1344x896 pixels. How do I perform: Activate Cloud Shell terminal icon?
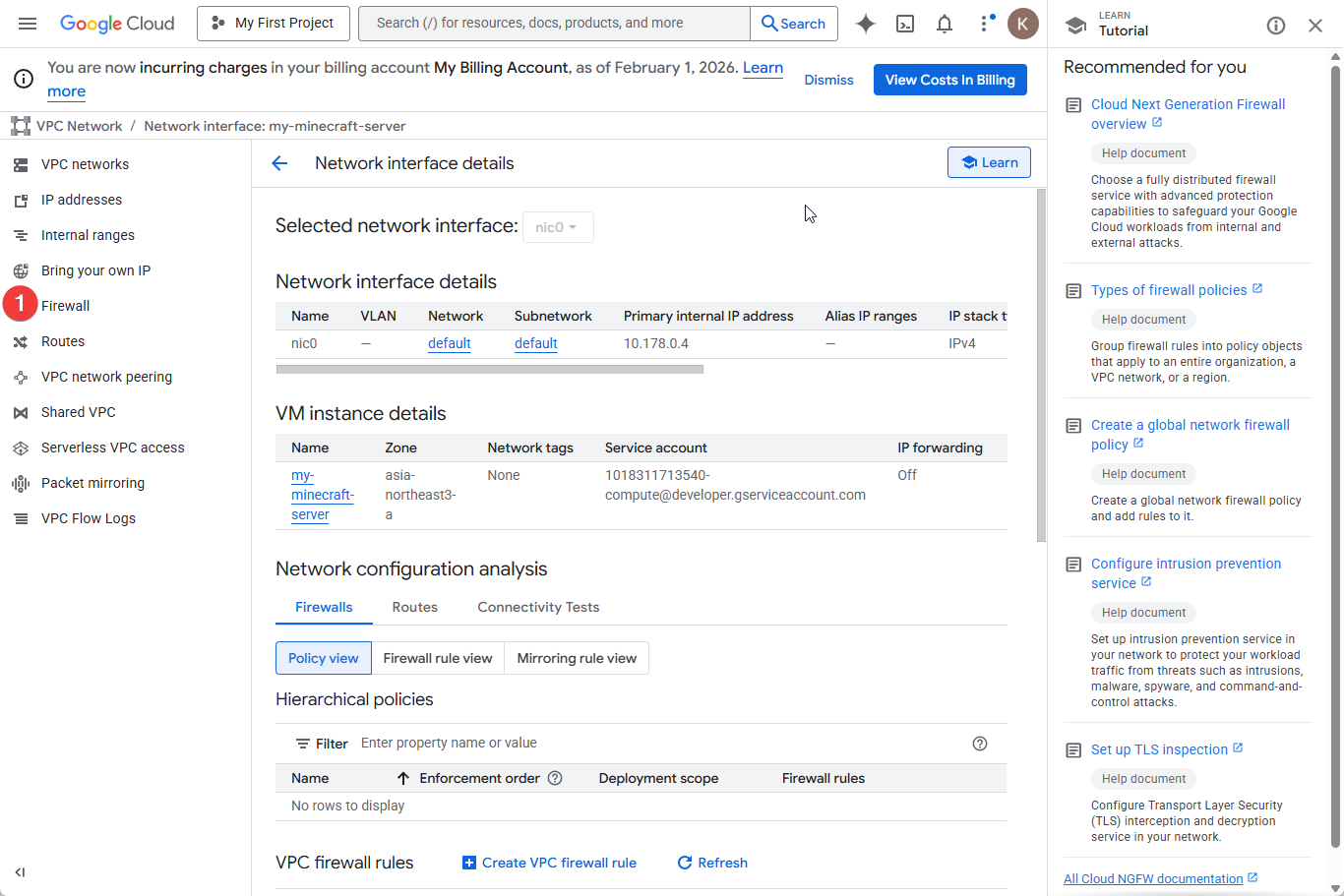(905, 24)
